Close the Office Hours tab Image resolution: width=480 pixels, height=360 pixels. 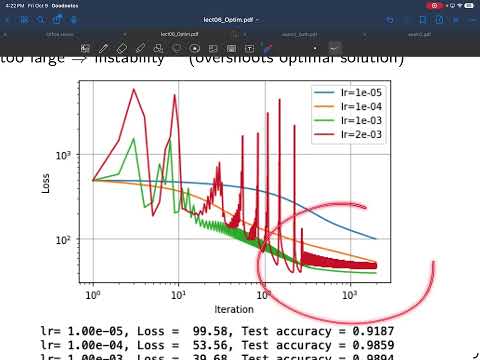pos(5,34)
